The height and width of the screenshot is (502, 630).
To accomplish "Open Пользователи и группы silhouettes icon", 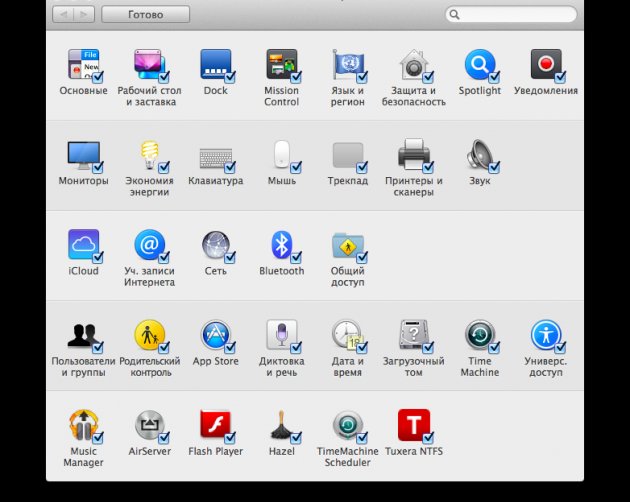I will (83, 335).
